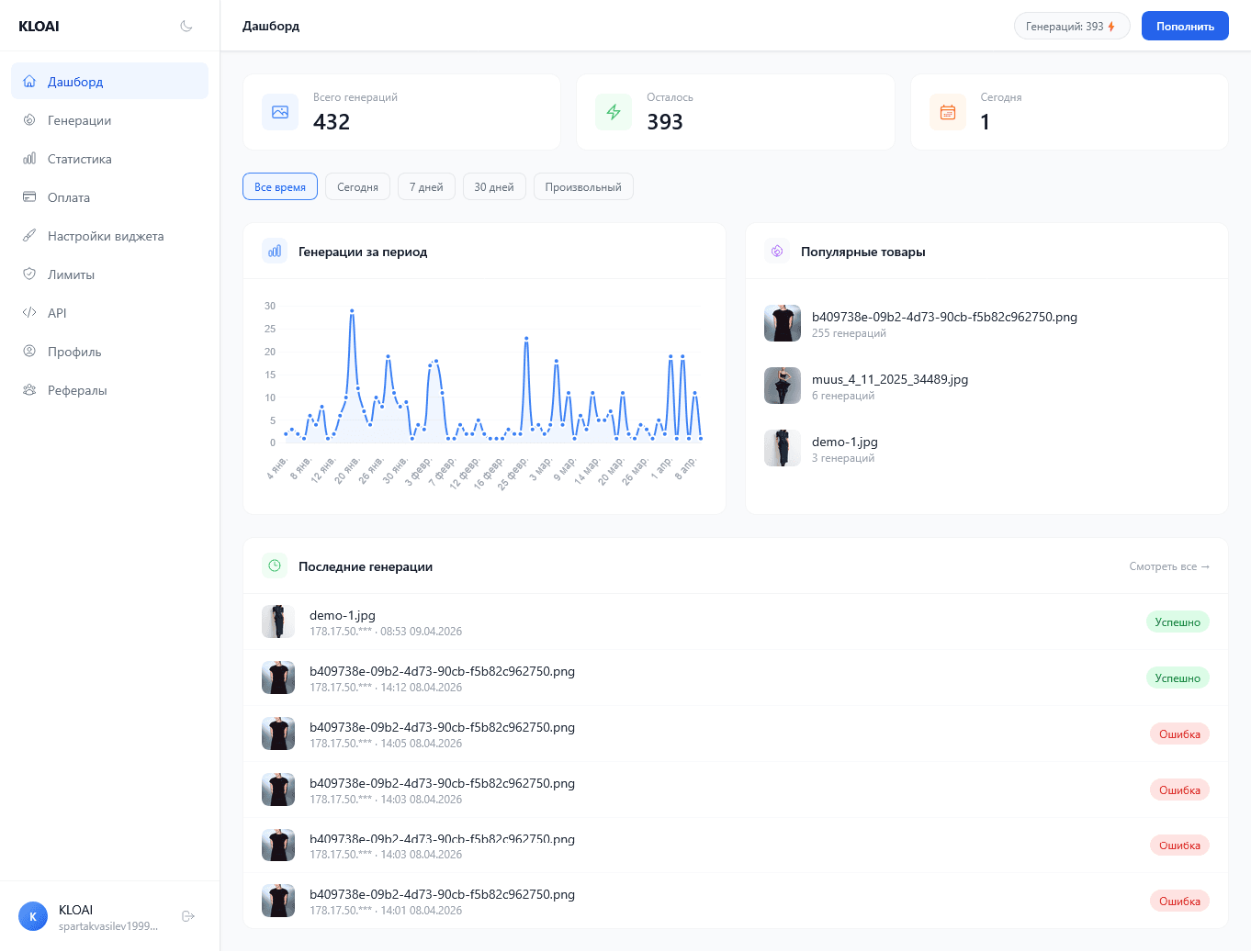Open the Профиль menu item
This screenshot has height=952, width=1251.
(74, 352)
